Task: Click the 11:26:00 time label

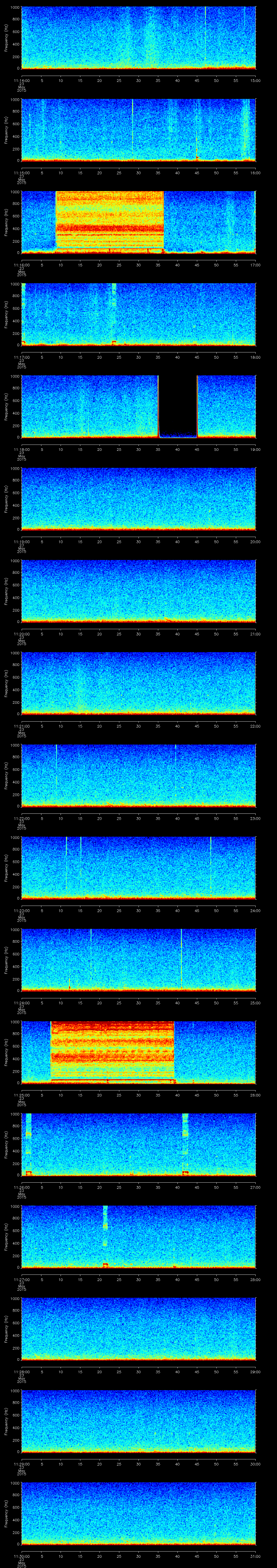Action: (x=21, y=1187)
